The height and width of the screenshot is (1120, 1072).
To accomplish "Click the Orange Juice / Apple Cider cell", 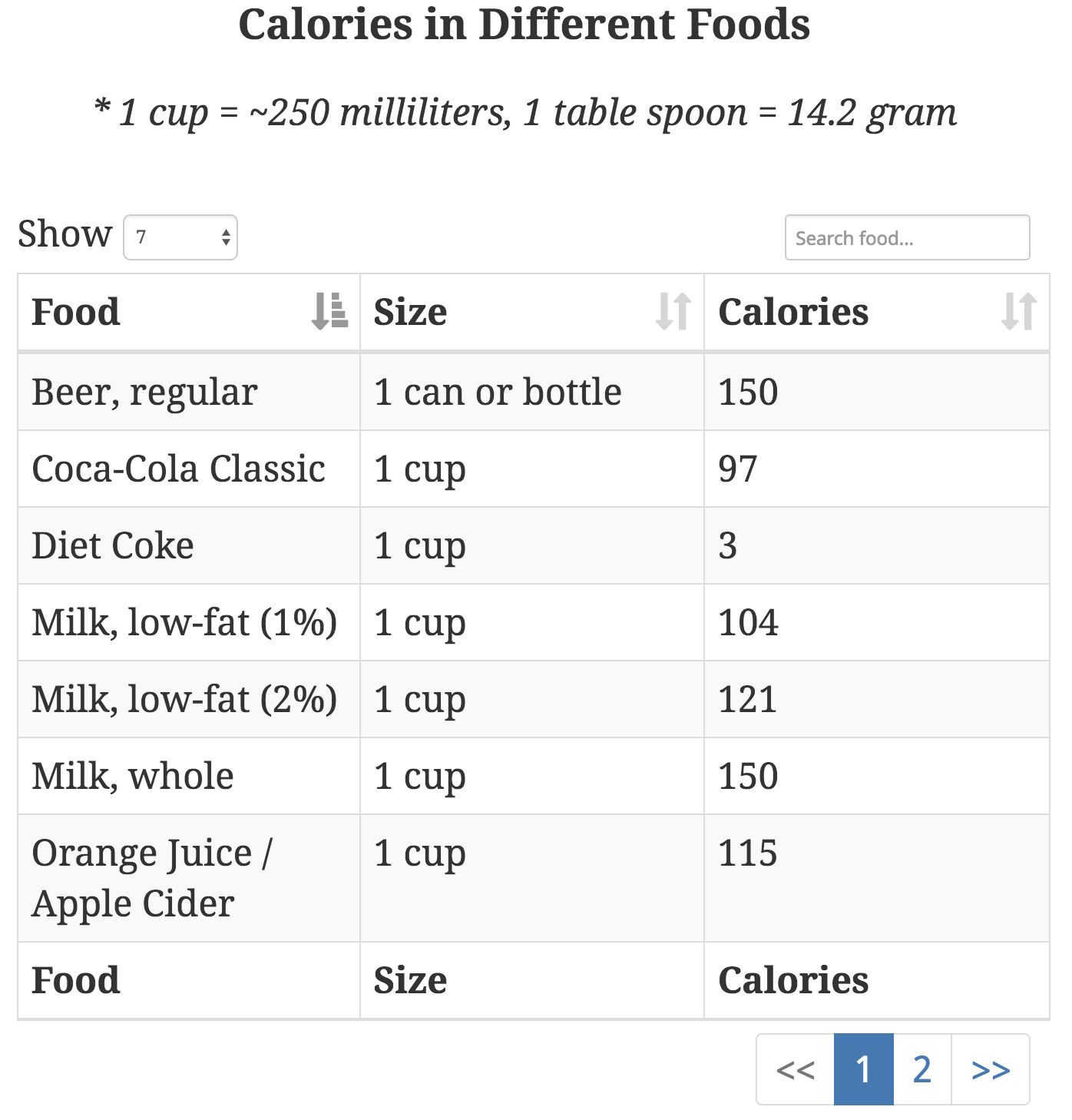I will pyautogui.click(x=152, y=877).
